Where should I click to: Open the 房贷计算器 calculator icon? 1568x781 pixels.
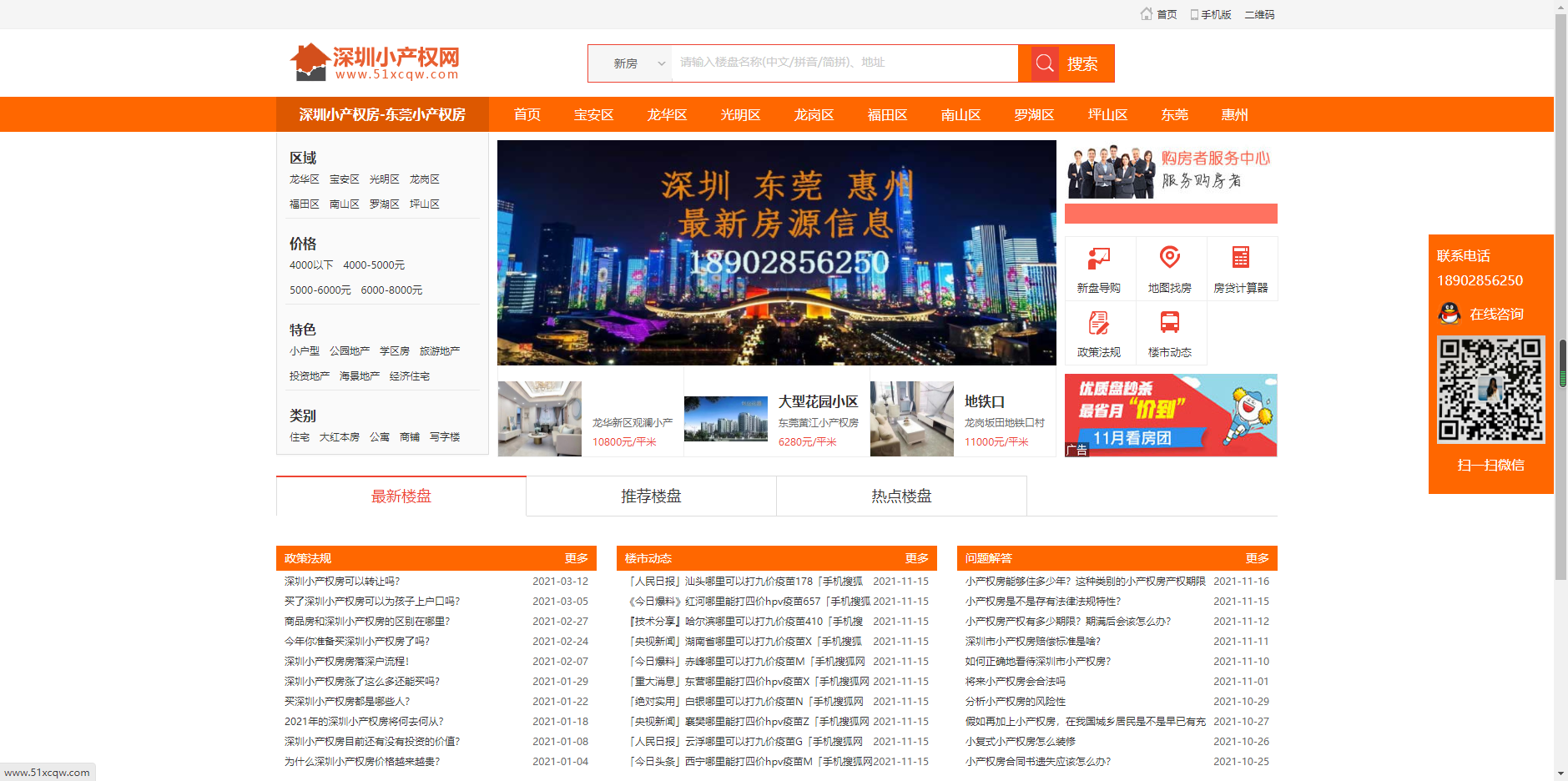[1240, 258]
